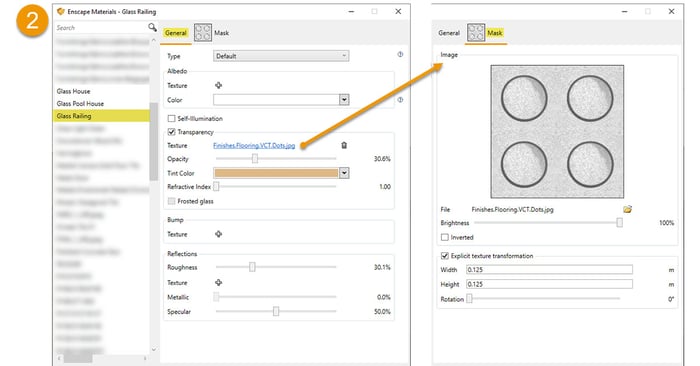Uncheck the Transparency checkbox

click(171, 132)
